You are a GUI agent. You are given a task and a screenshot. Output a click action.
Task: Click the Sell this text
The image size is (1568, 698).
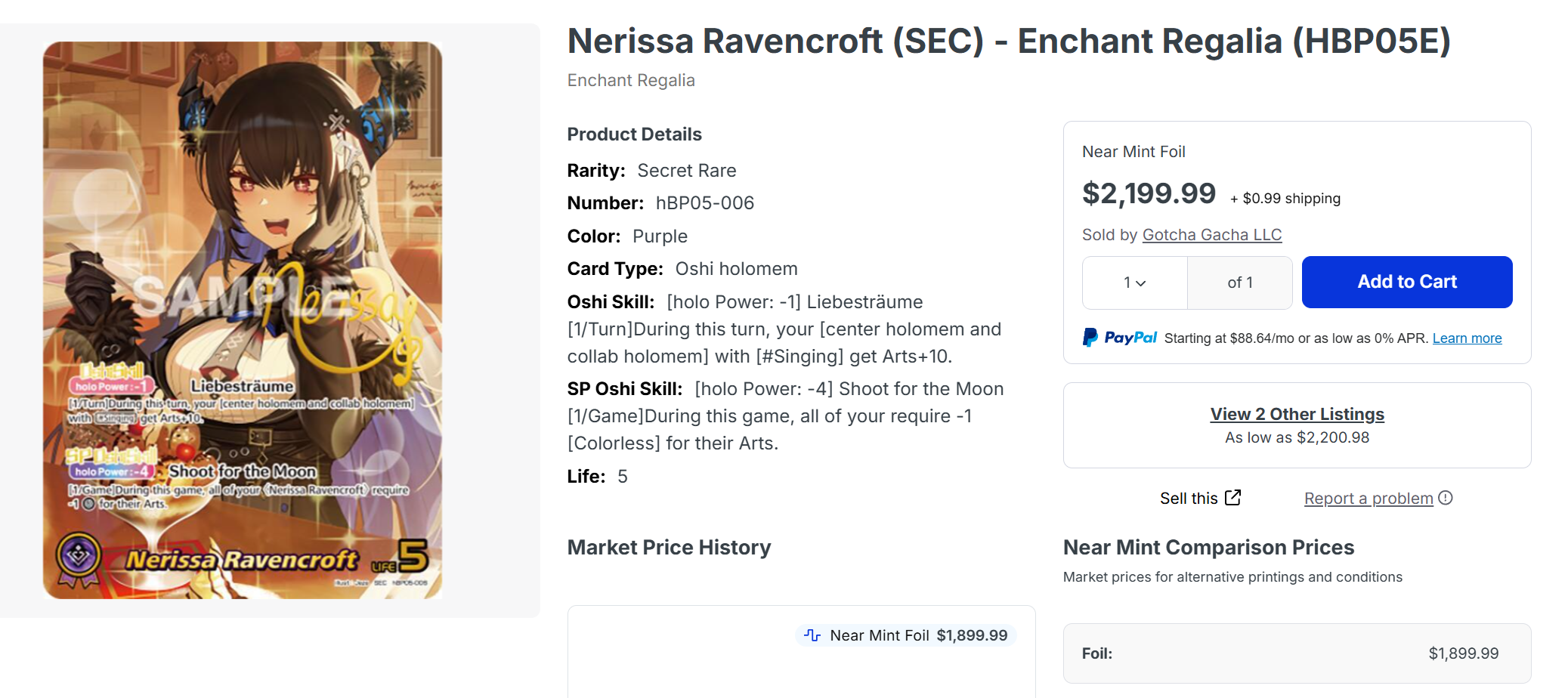pos(1189,499)
